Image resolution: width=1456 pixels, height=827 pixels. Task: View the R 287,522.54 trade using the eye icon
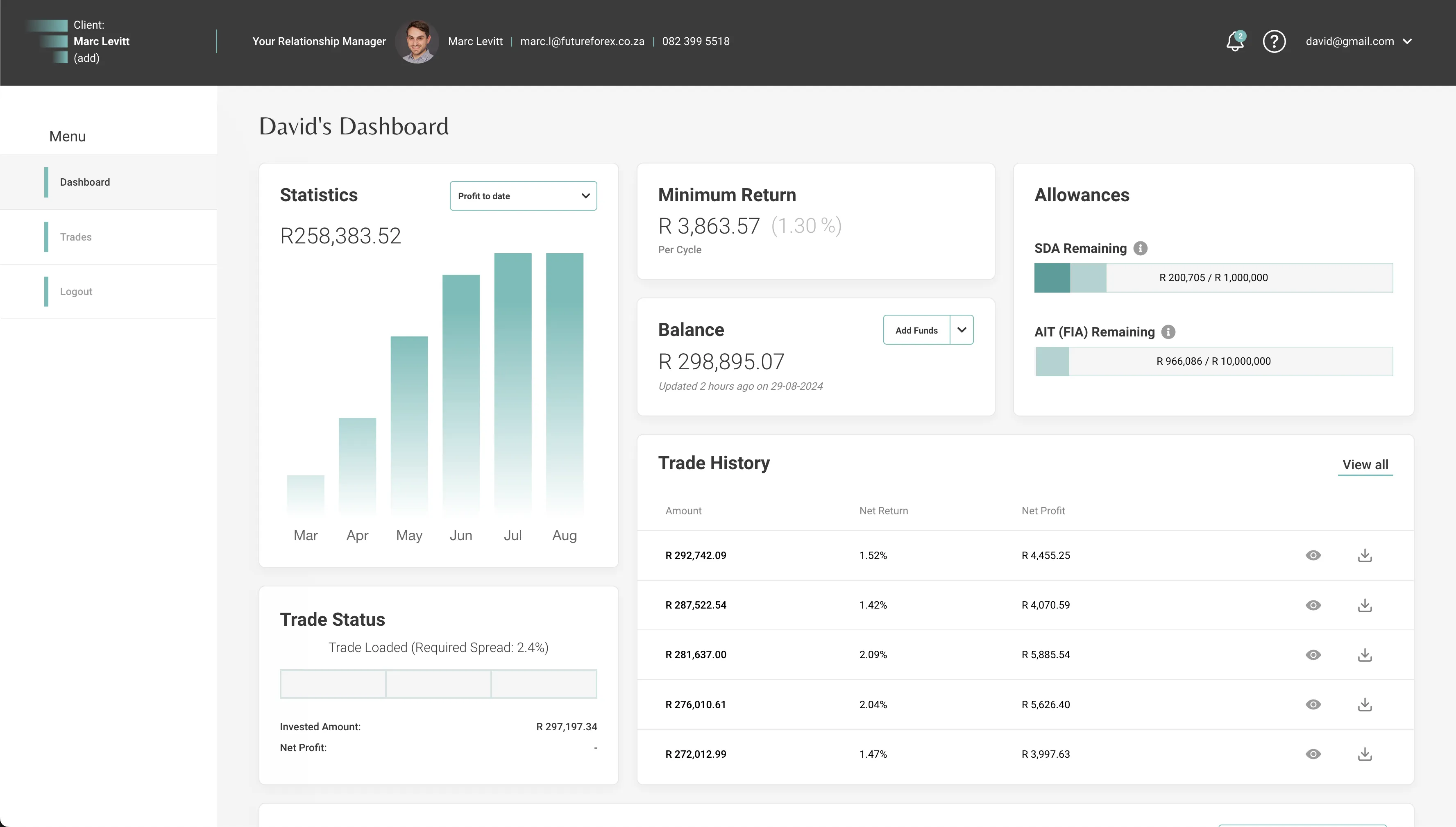click(1313, 605)
